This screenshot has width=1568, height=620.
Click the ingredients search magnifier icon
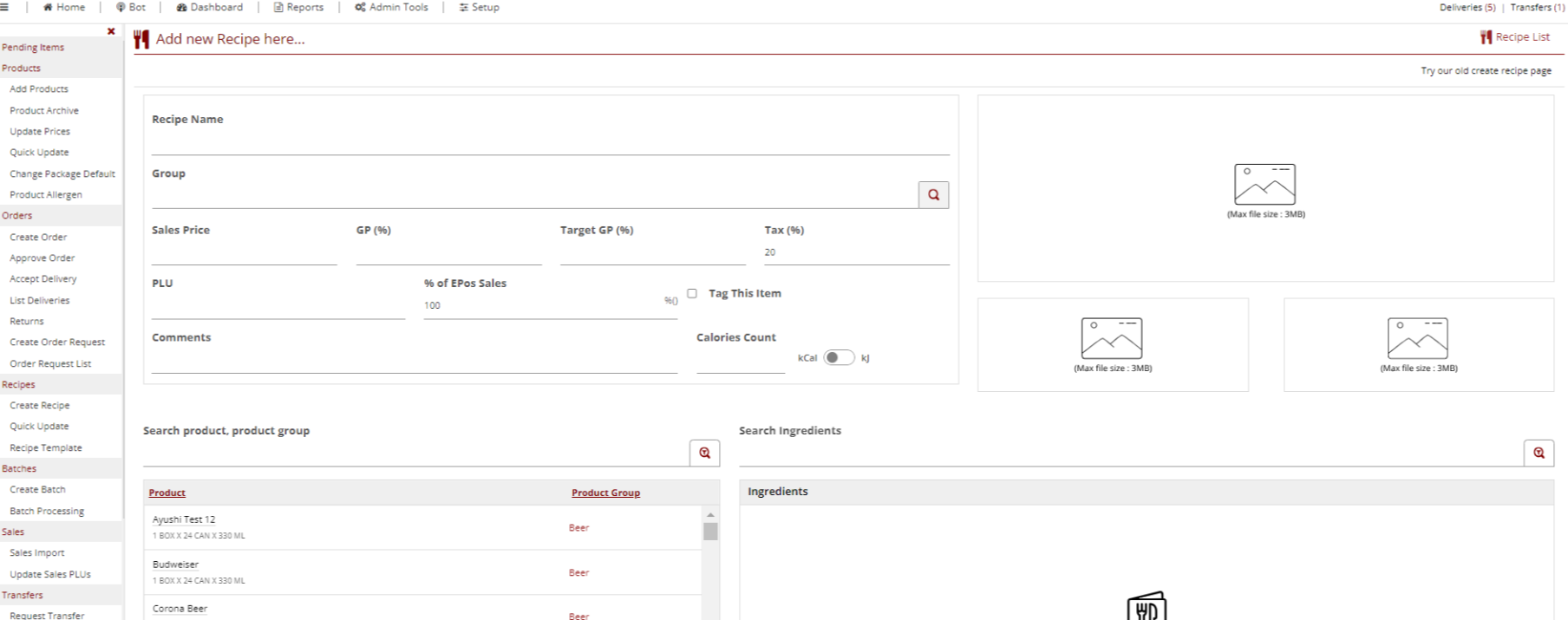pyautogui.click(x=1539, y=453)
